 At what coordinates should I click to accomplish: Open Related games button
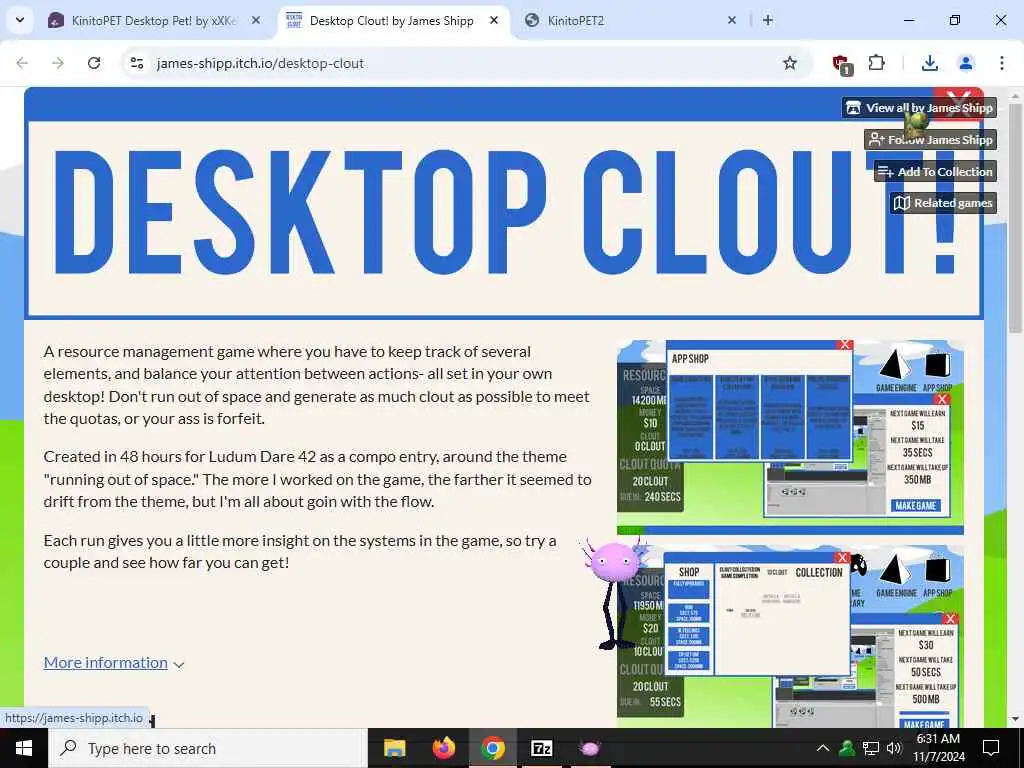point(943,202)
